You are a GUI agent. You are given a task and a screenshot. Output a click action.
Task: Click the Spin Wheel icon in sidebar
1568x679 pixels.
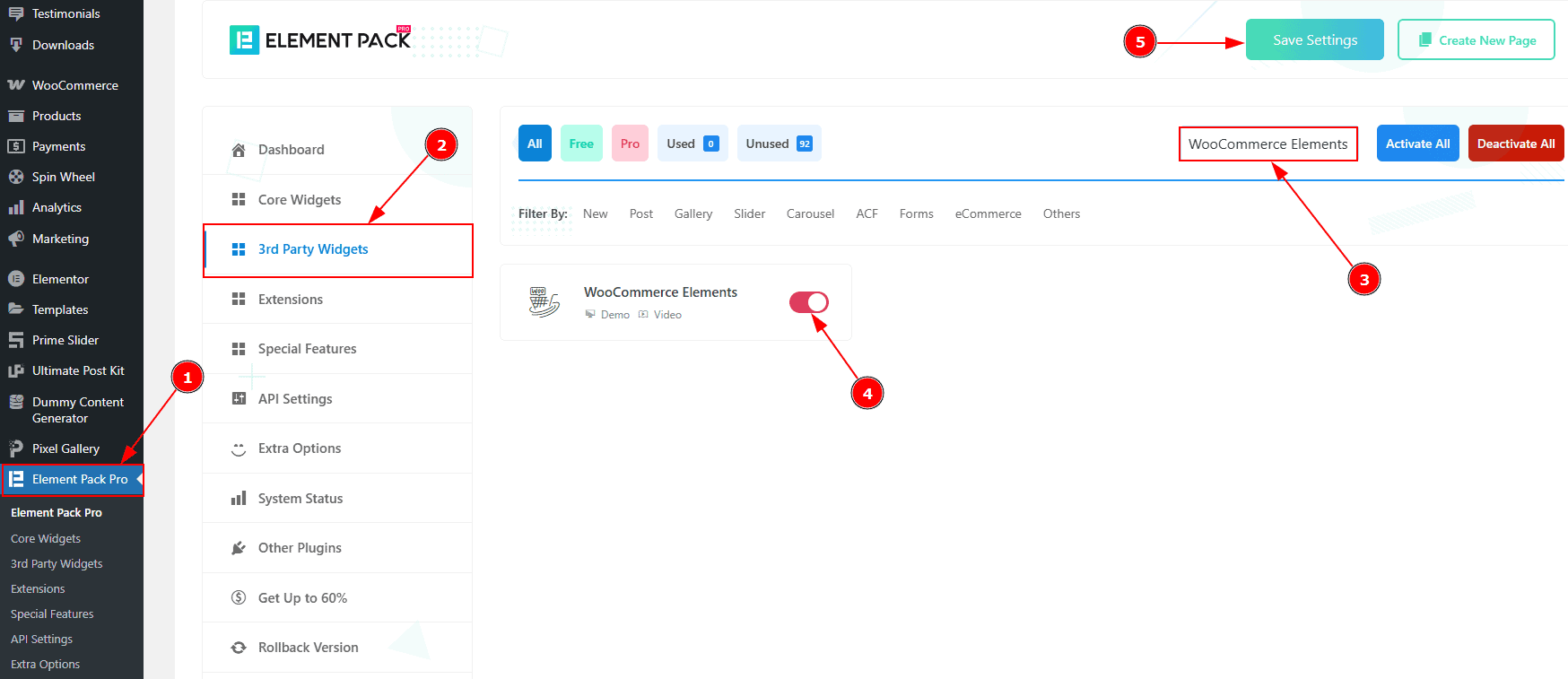(16, 177)
